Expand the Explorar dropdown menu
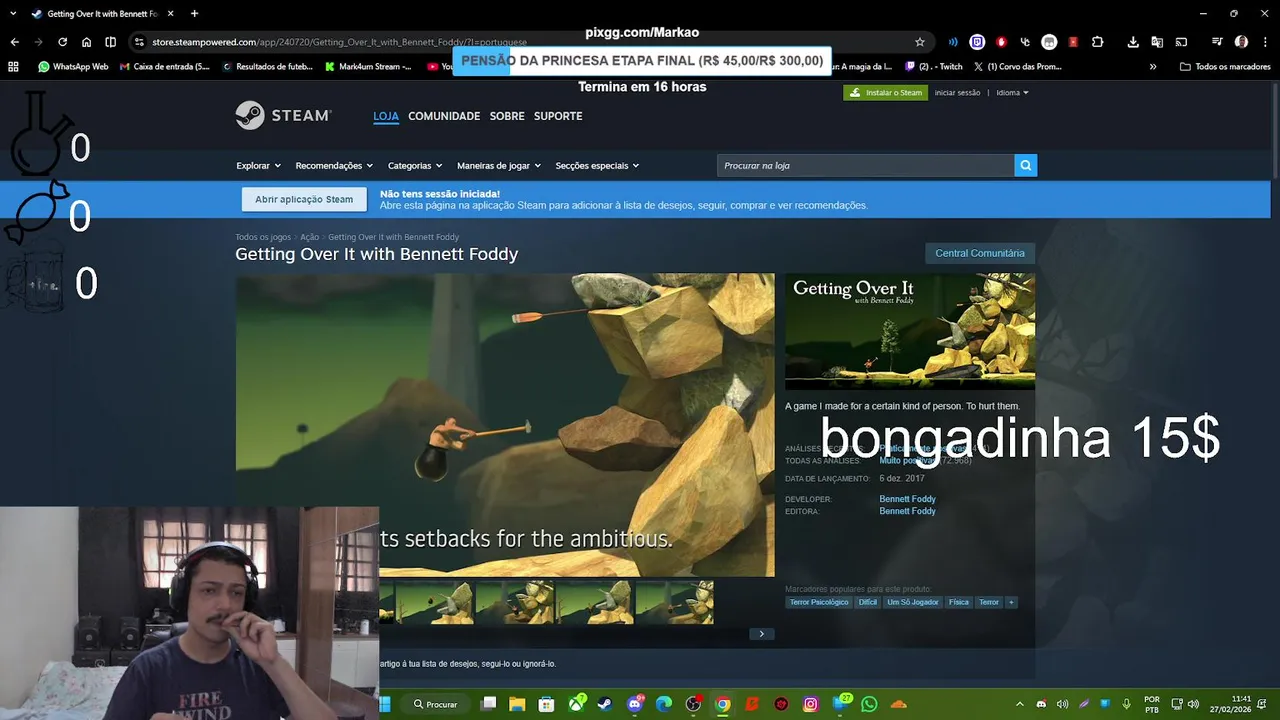Screen dimensions: 1280x720 (x=258, y=165)
